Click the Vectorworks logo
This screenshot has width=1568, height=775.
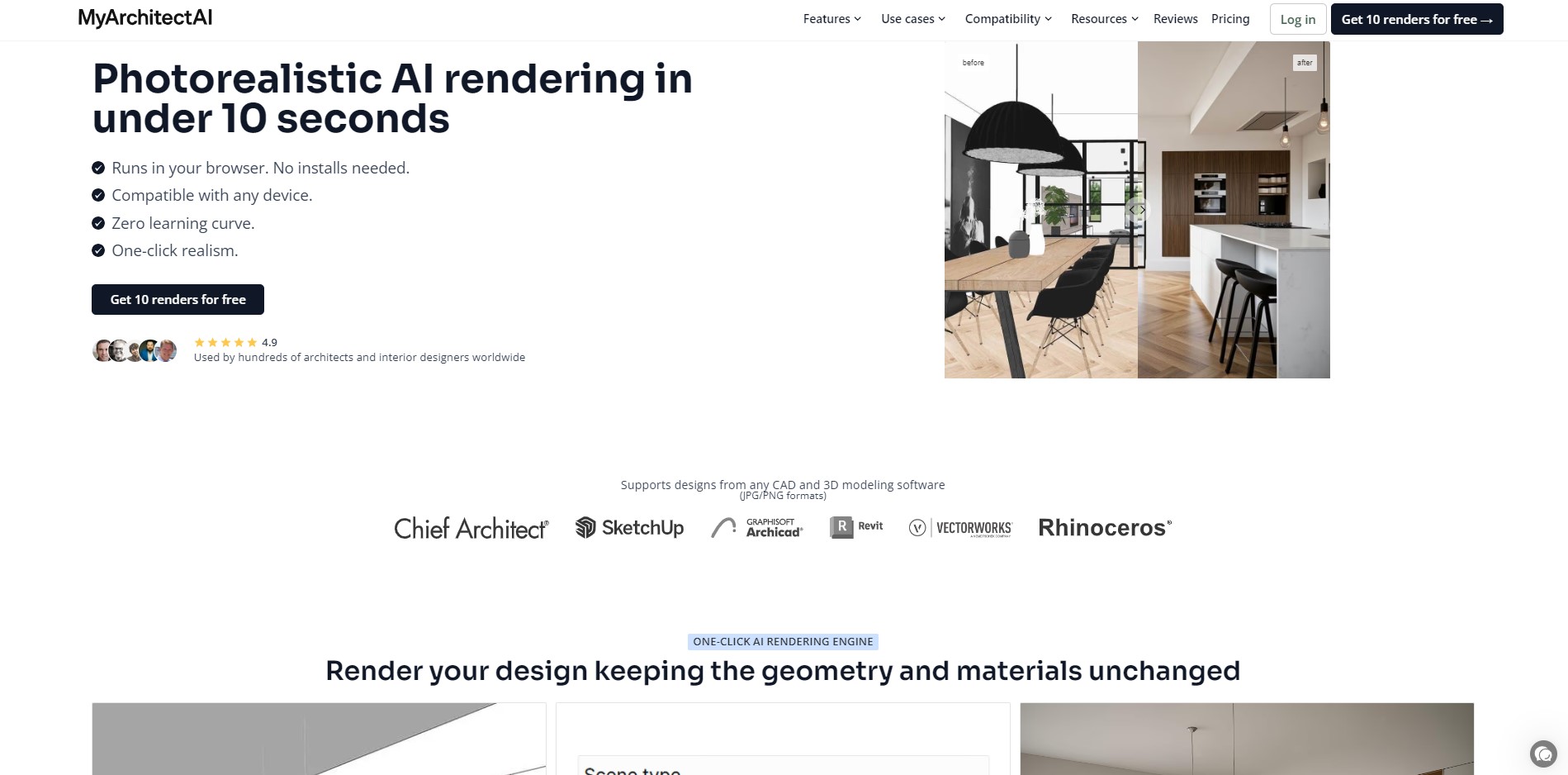959,528
